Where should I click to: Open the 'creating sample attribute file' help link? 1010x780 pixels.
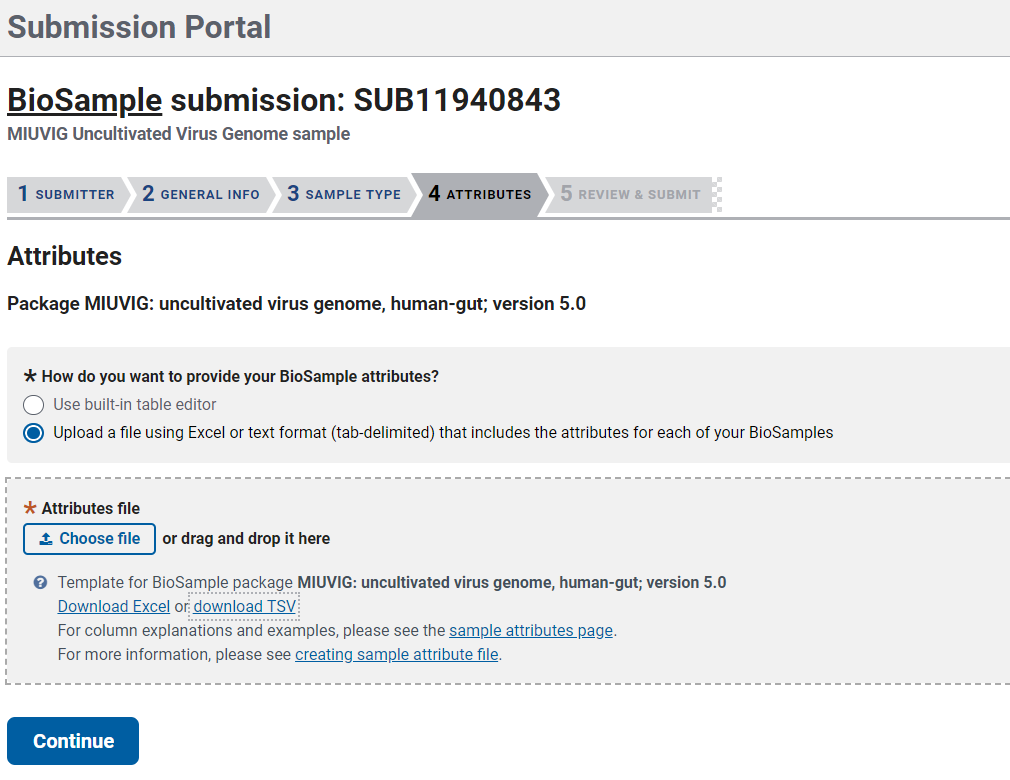pyautogui.click(x=396, y=654)
